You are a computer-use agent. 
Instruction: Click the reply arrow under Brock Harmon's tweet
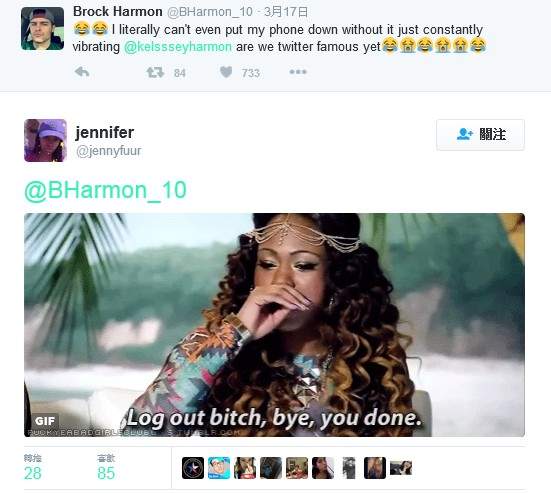82,72
